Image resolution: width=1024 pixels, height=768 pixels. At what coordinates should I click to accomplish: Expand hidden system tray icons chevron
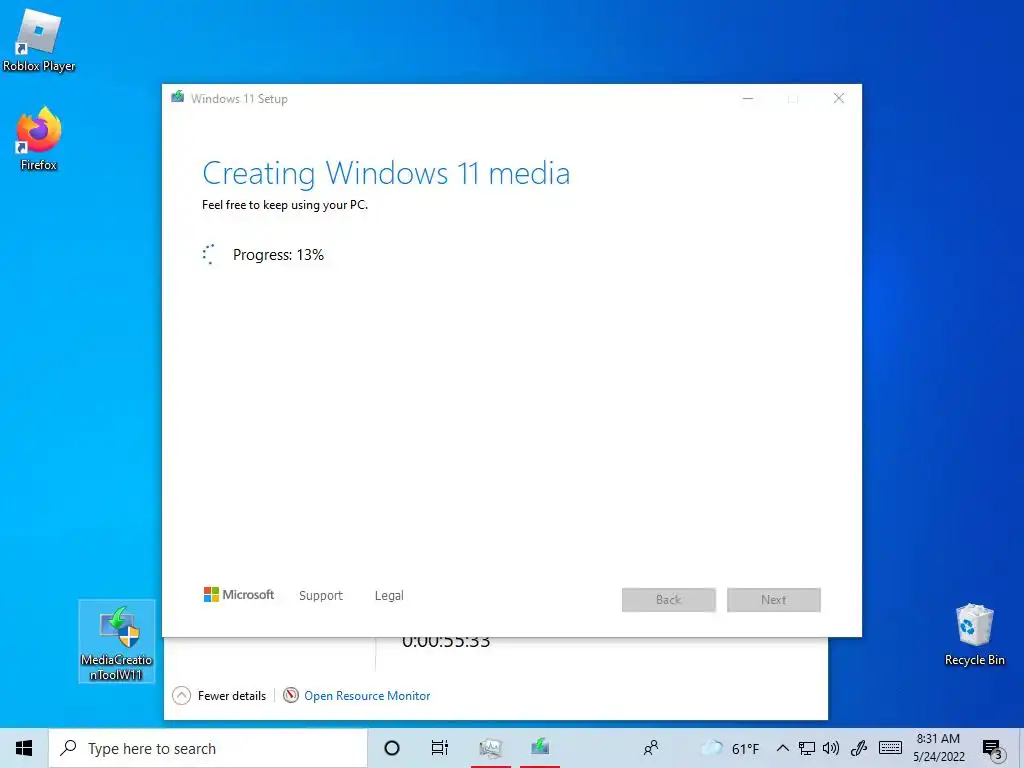point(782,748)
